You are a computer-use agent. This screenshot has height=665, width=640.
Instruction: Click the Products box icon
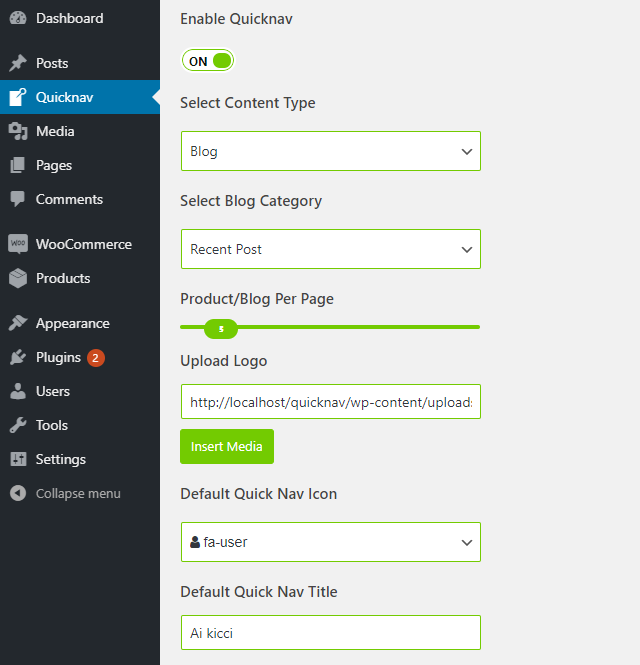coord(18,278)
